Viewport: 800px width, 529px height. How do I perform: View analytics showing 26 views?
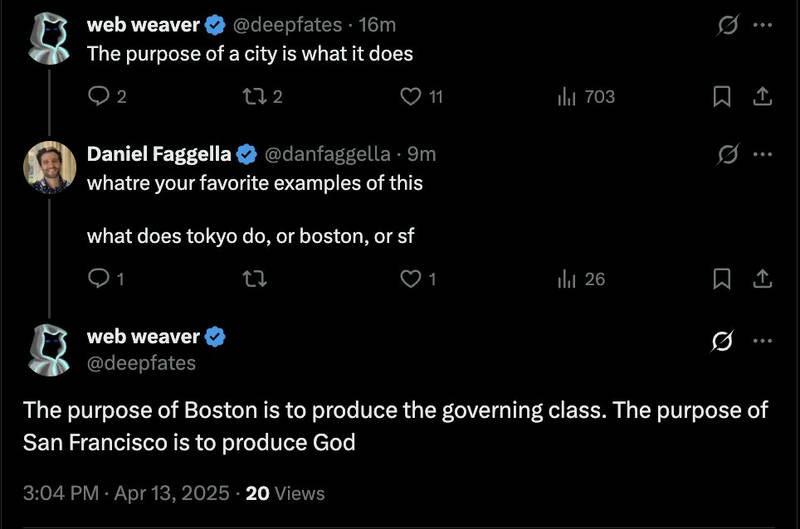click(582, 279)
